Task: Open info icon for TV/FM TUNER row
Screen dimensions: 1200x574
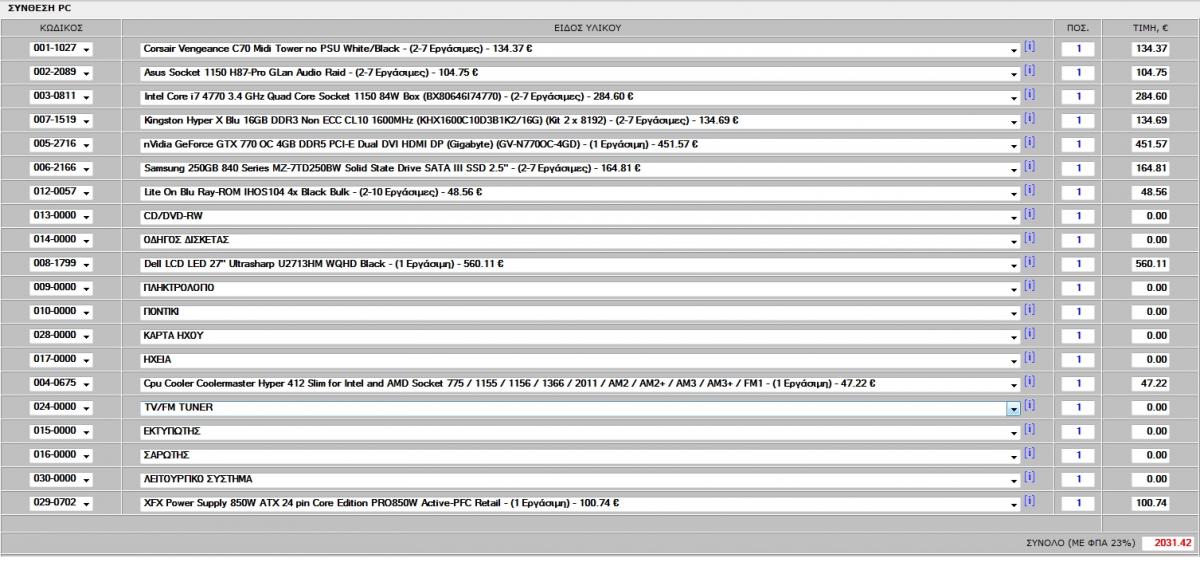Action: (x=1030, y=407)
